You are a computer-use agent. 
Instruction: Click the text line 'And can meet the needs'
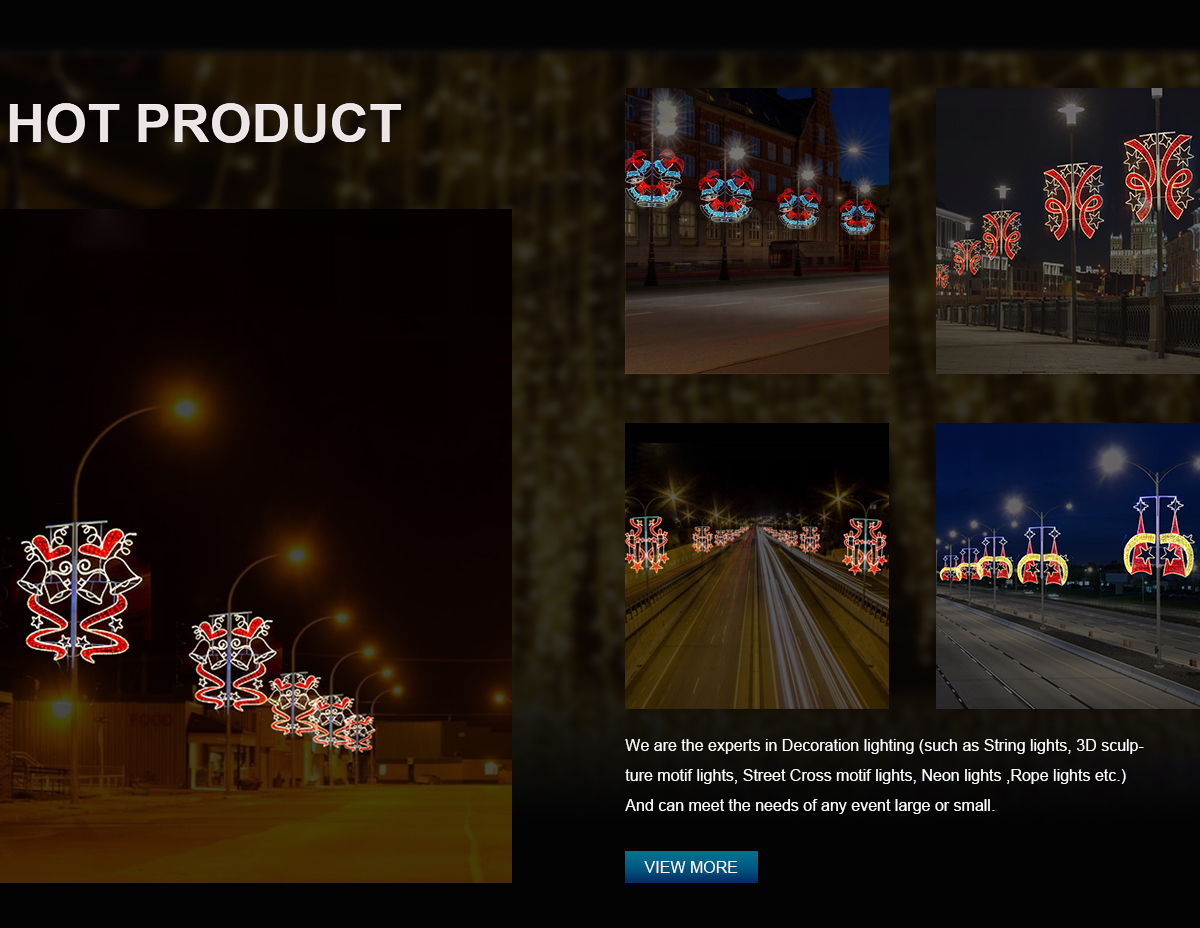[810, 806]
